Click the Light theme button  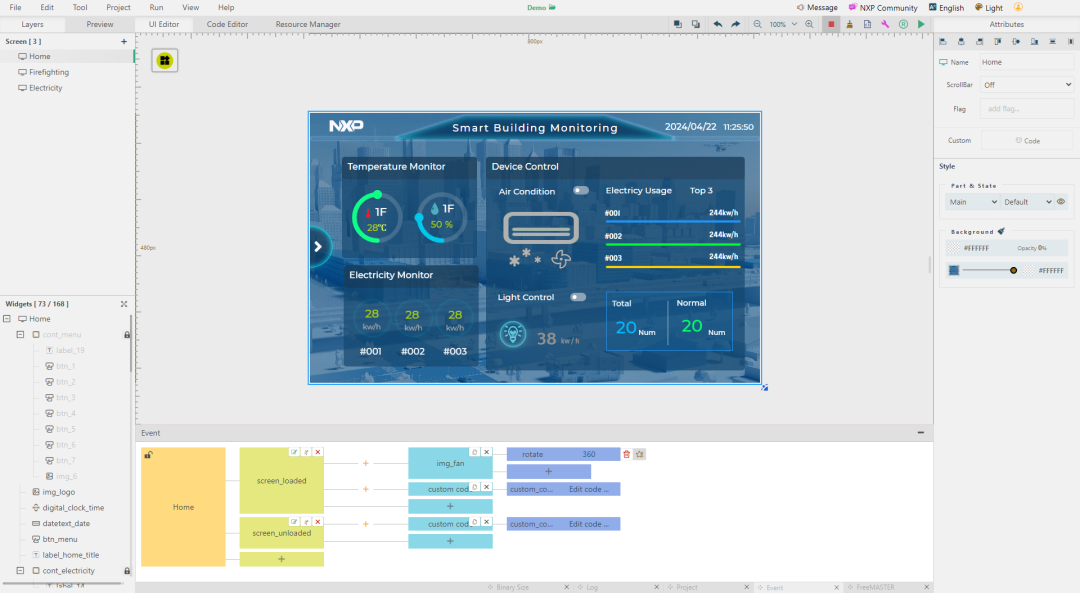pos(988,8)
